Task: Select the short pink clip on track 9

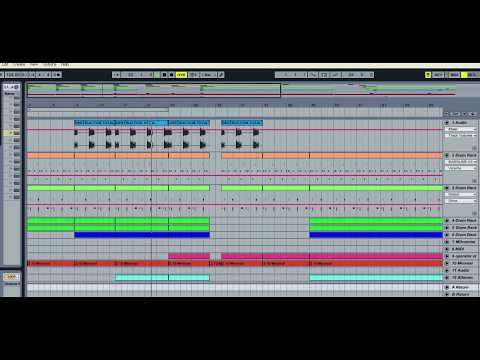Action: [189, 256]
